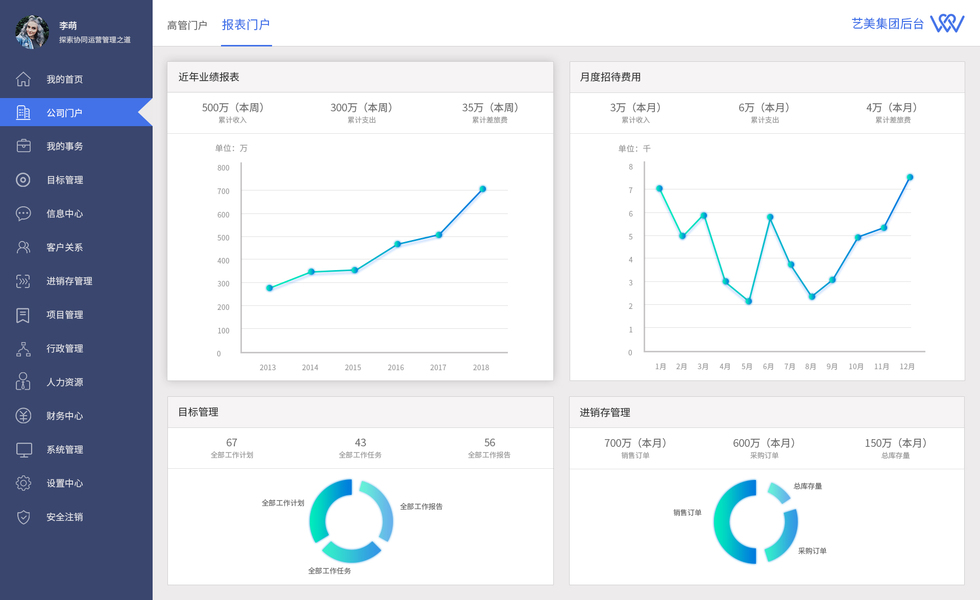Switch to the 报表门户 tab

pyautogui.click(x=246, y=24)
